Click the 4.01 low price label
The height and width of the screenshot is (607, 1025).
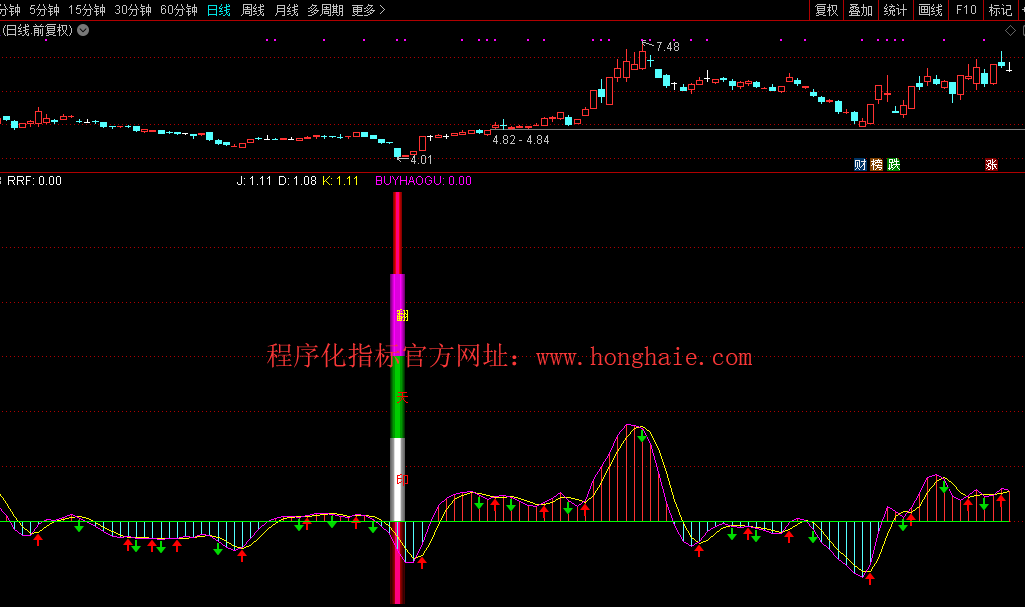[421, 160]
